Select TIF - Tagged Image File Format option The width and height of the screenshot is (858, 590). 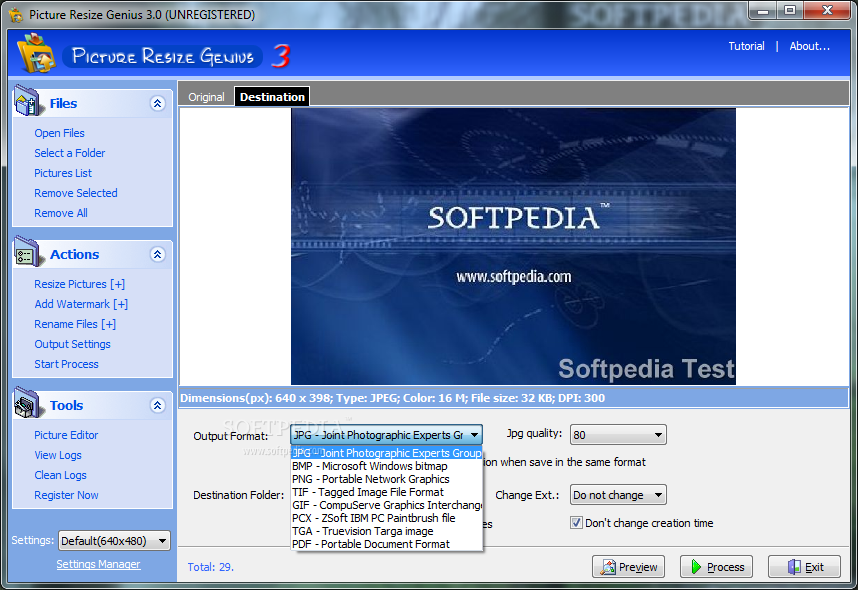pyautogui.click(x=387, y=493)
